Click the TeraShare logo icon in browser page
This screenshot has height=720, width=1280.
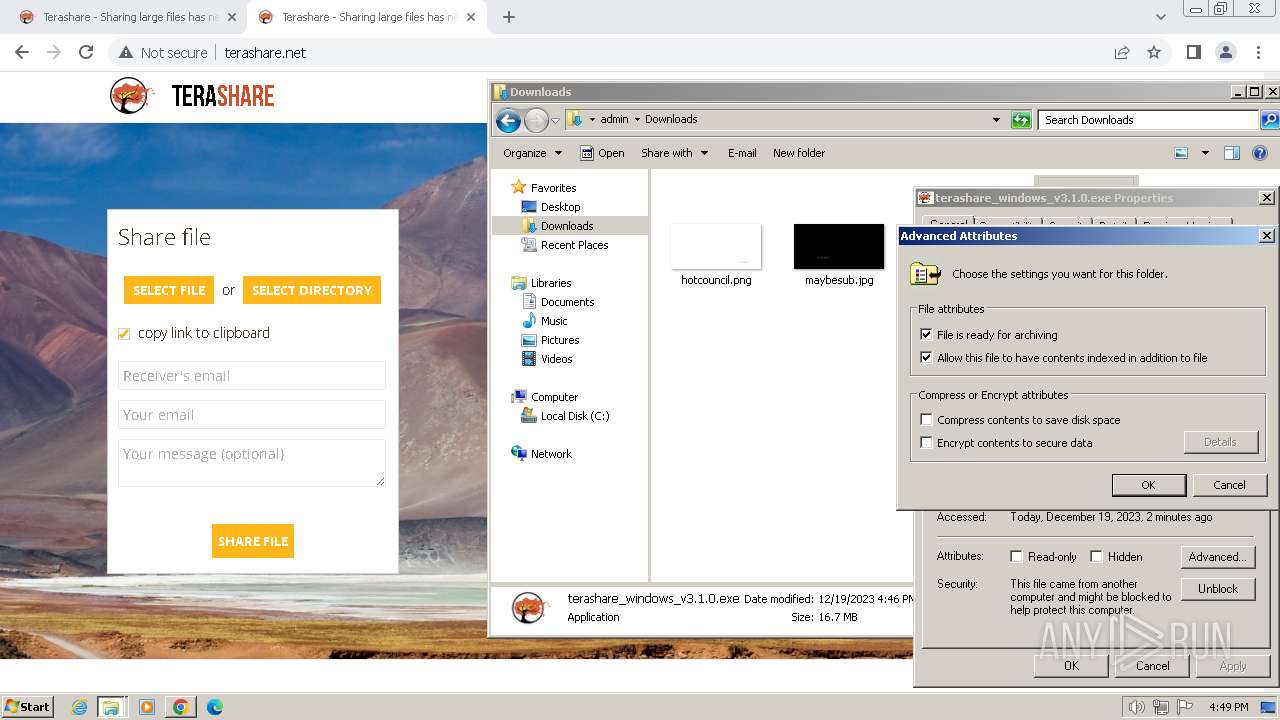click(x=131, y=96)
